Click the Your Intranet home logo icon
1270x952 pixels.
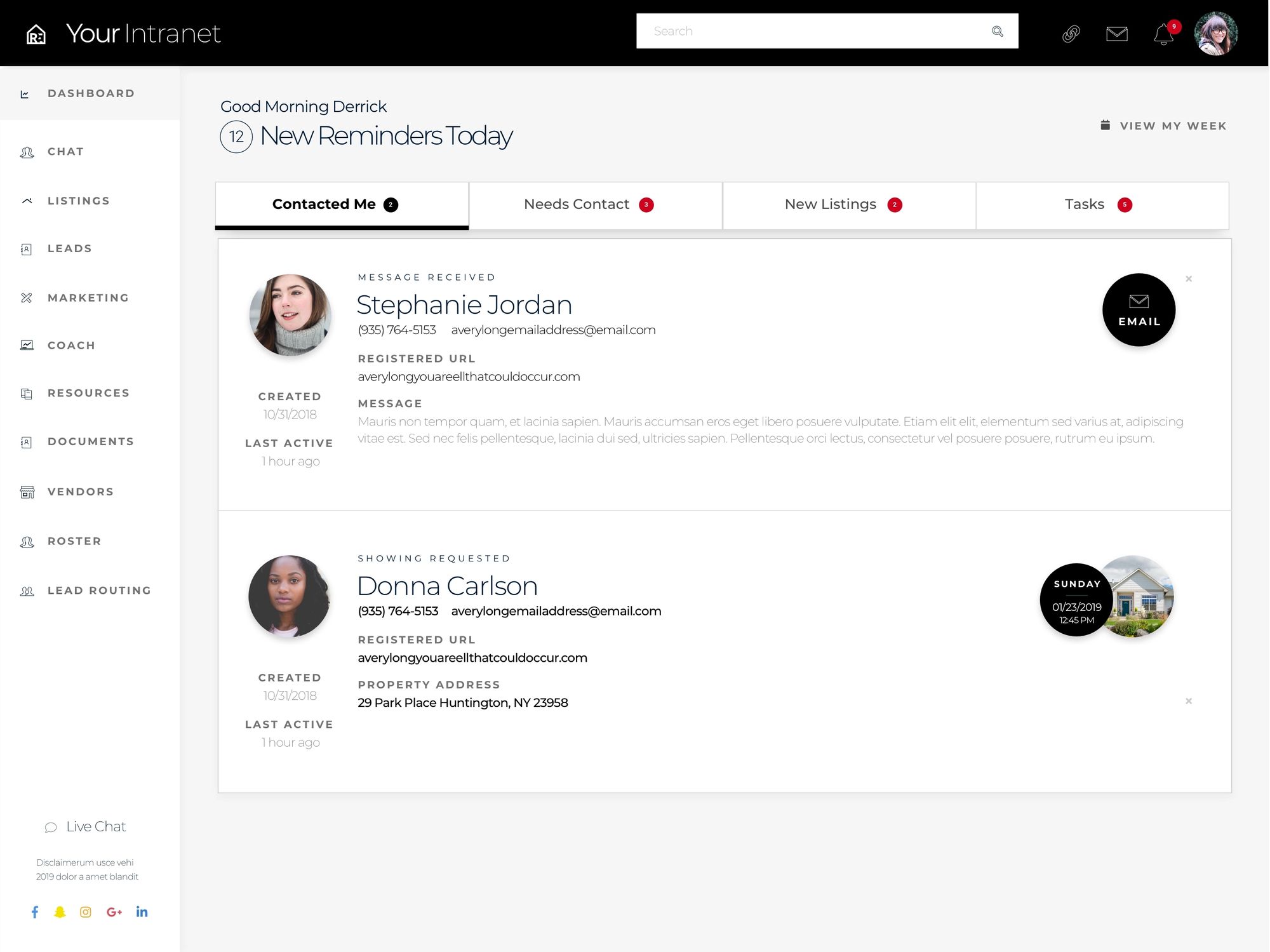tap(36, 34)
